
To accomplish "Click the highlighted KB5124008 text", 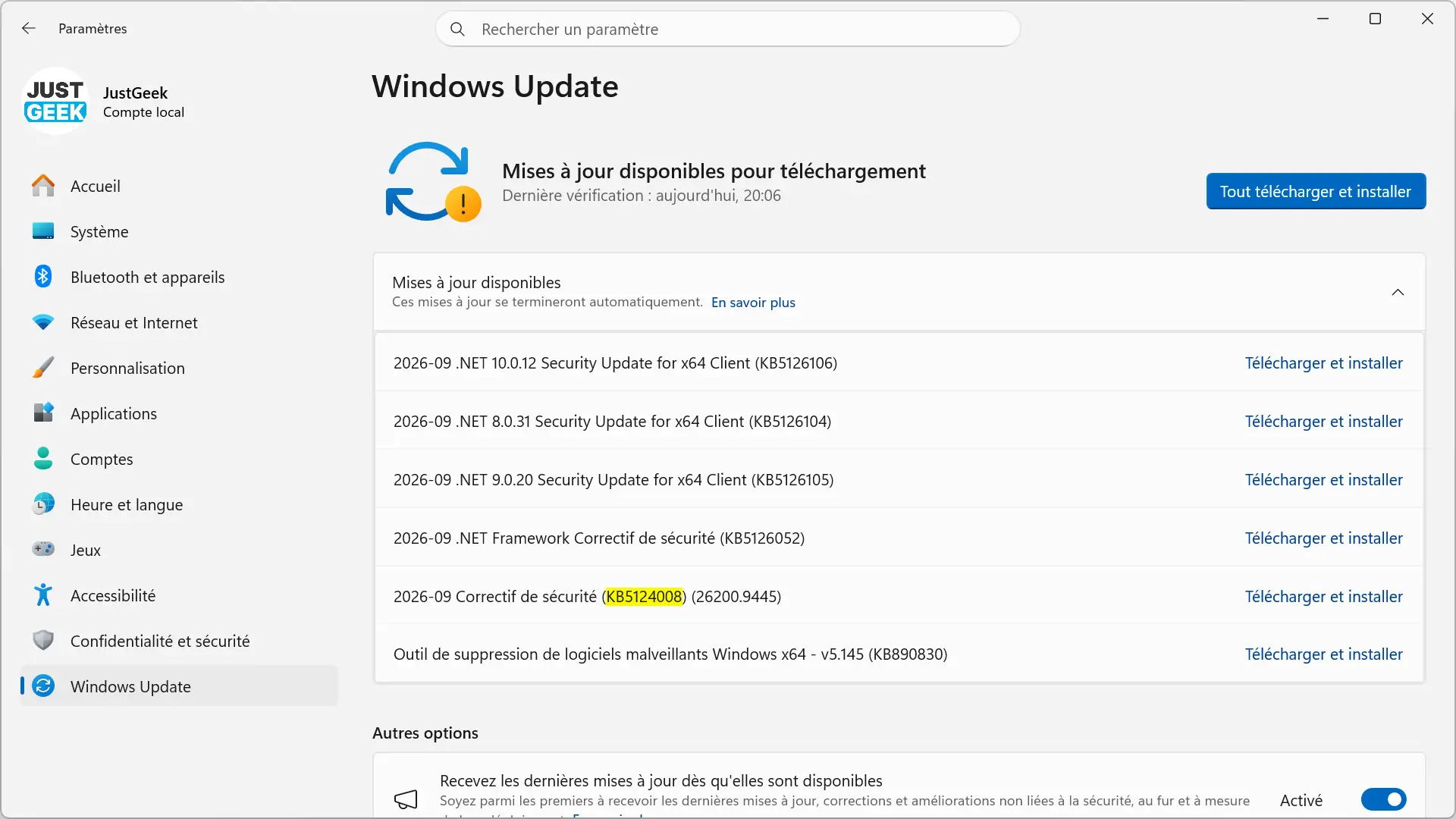I will click(644, 597).
